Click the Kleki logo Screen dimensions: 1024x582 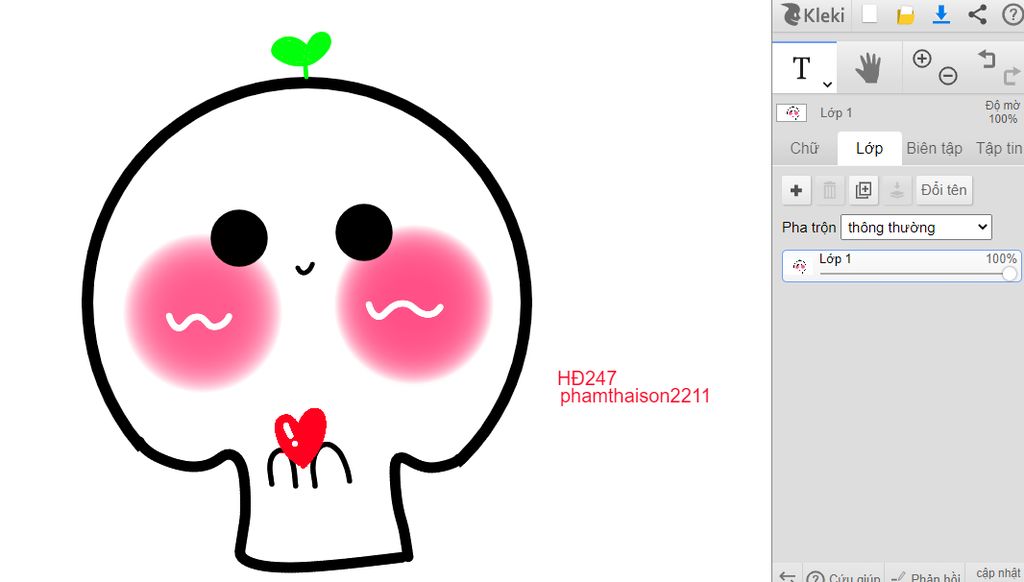pos(813,14)
